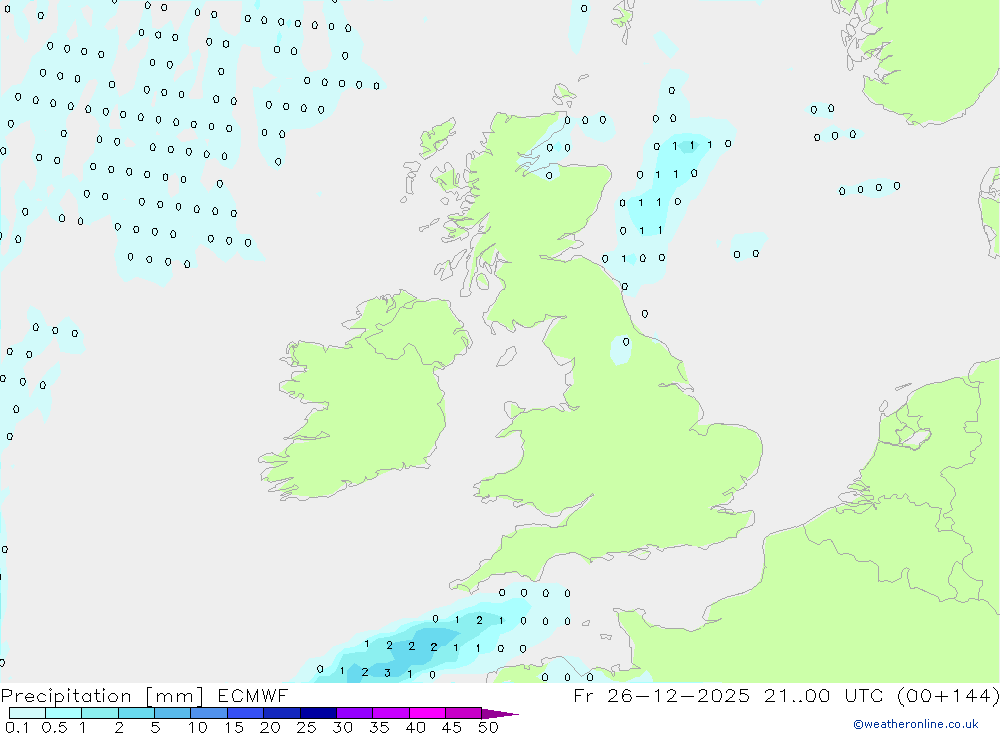This screenshot has height=733, width=1000.
Task: Click the '45' legend scale label
Action: pos(452,727)
